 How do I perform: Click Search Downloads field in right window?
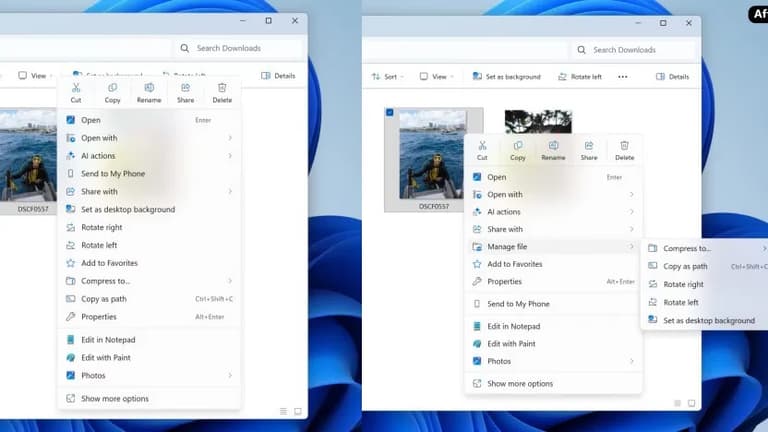pyautogui.click(x=633, y=50)
